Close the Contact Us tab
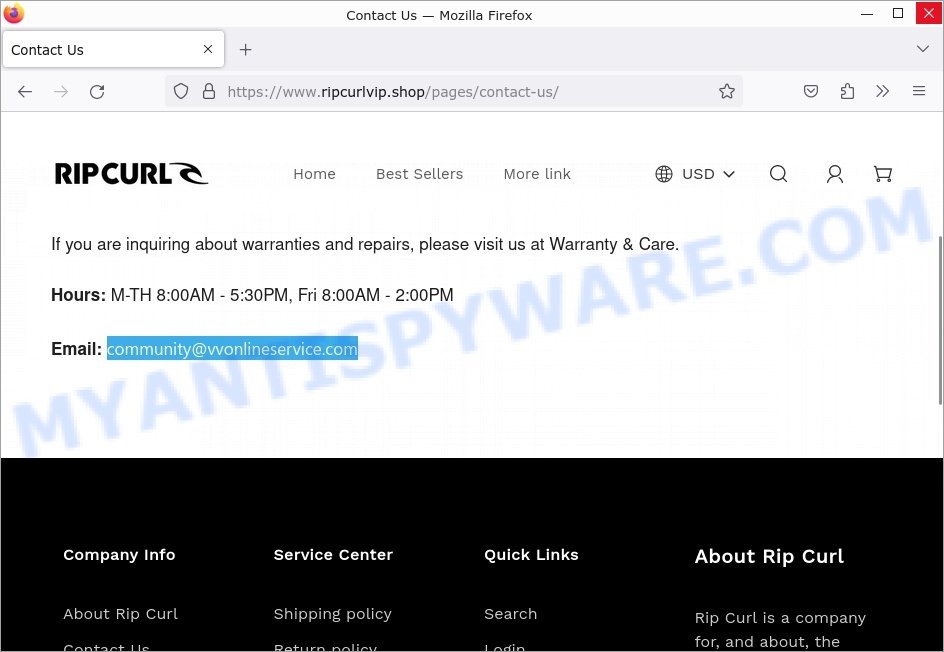 click(208, 49)
